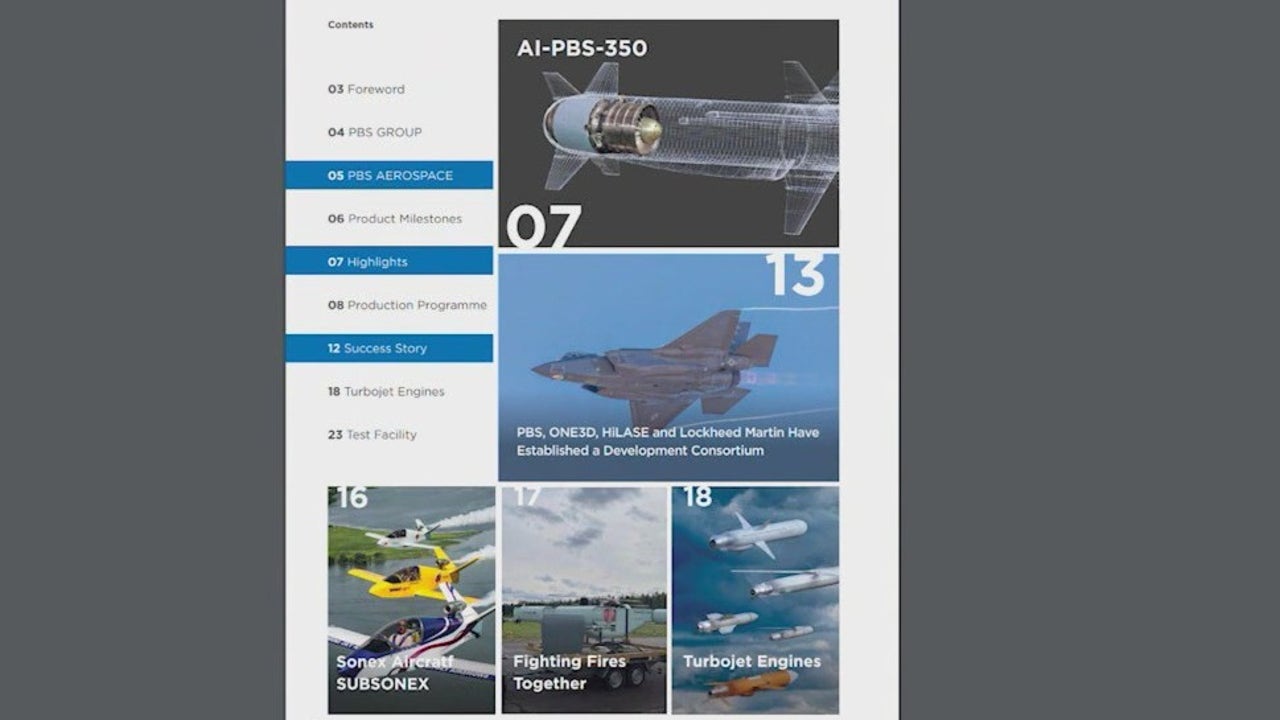
Task: Select the highlighted 07 Highlights entry
Action: point(389,261)
